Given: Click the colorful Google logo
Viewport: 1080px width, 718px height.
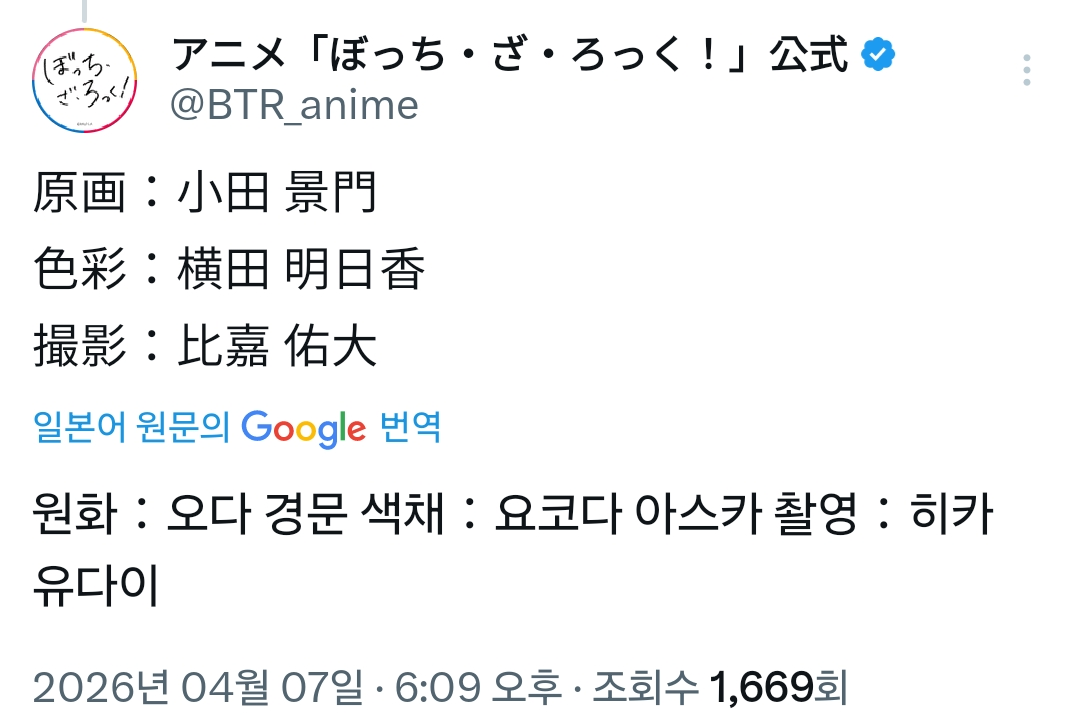Looking at the screenshot, I should (x=304, y=428).
